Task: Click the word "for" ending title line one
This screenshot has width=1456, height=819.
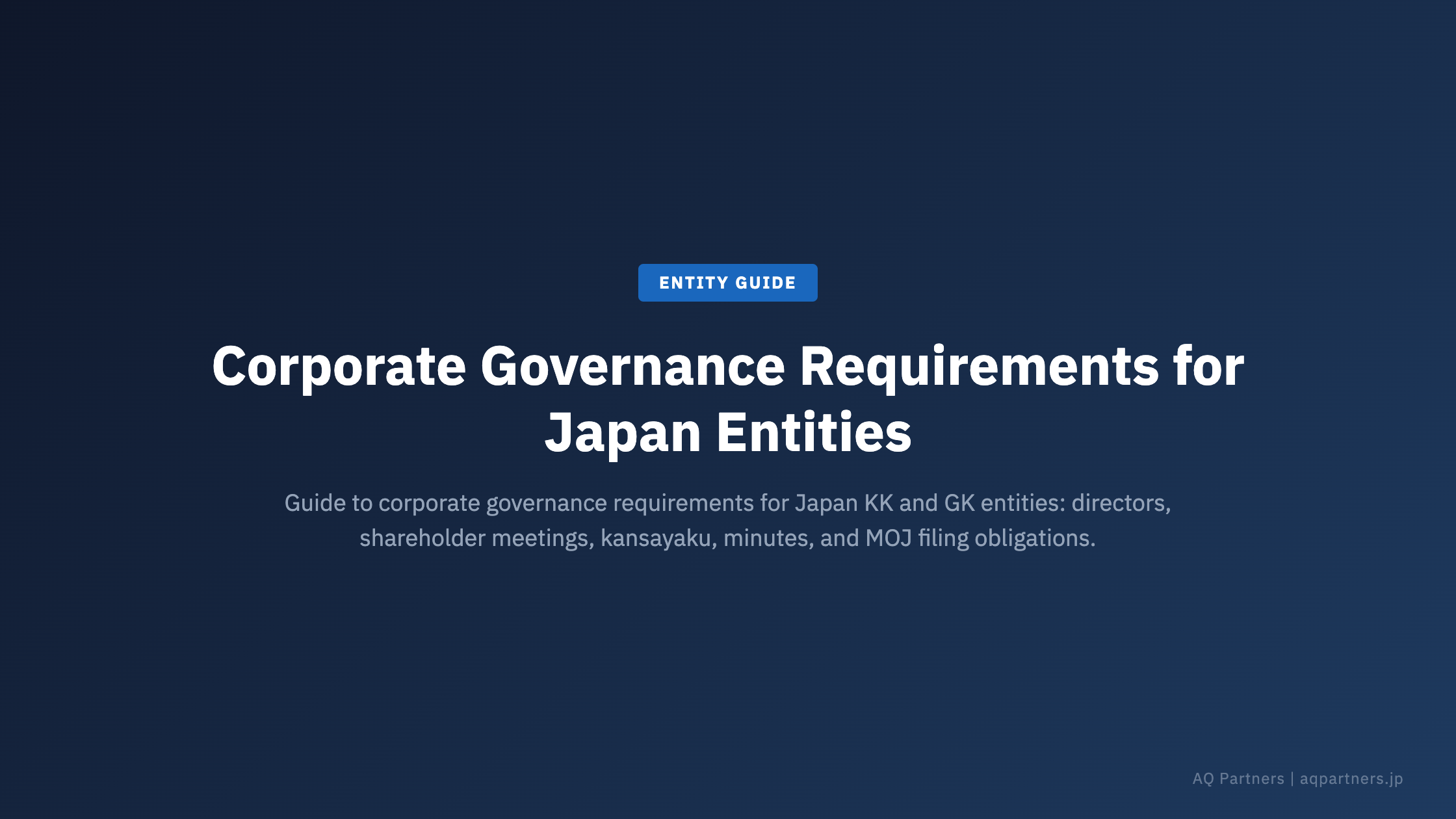Action: (x=1208, y=367)
